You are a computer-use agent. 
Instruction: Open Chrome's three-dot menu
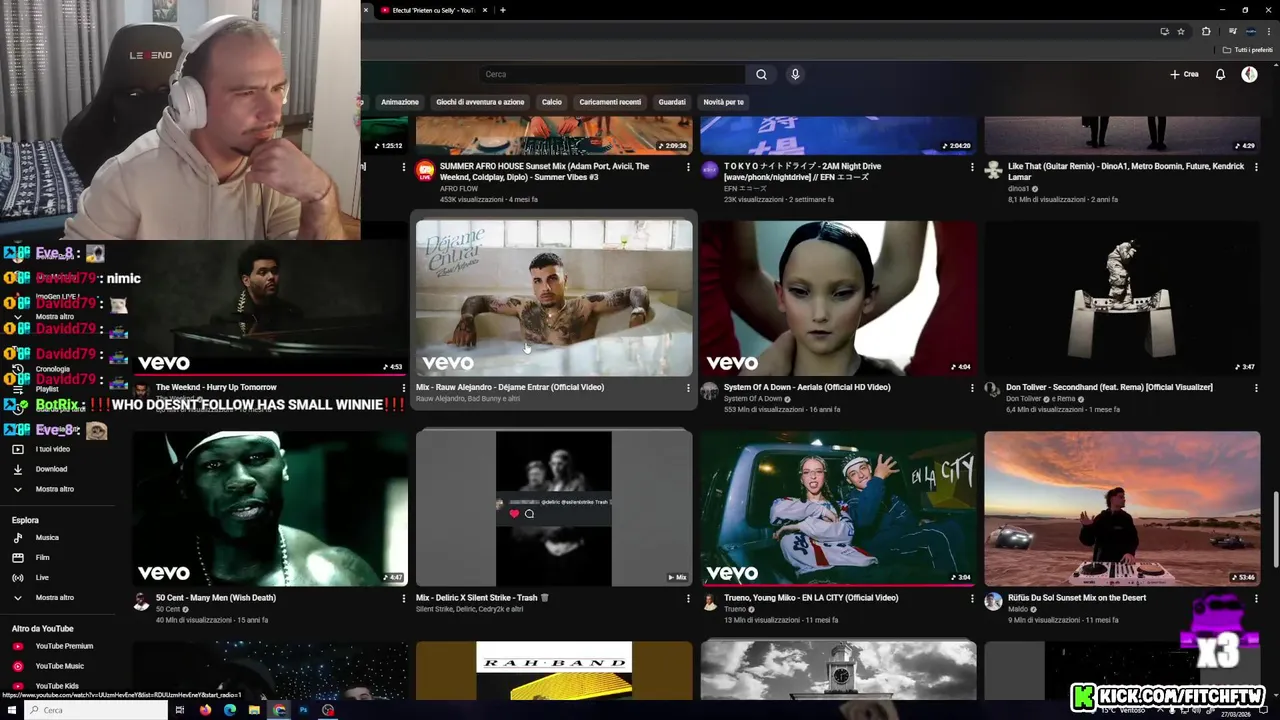pos(1267,31)
